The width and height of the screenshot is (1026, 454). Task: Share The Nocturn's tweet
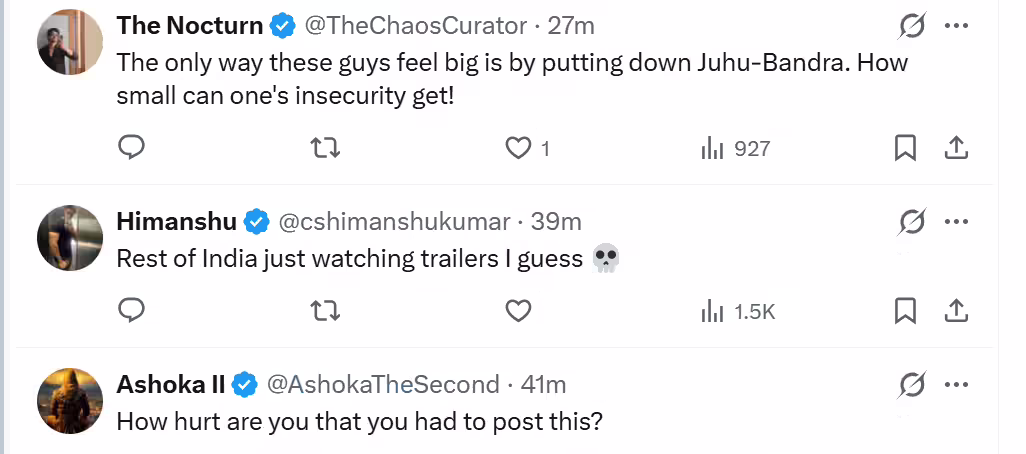point(956,148)
